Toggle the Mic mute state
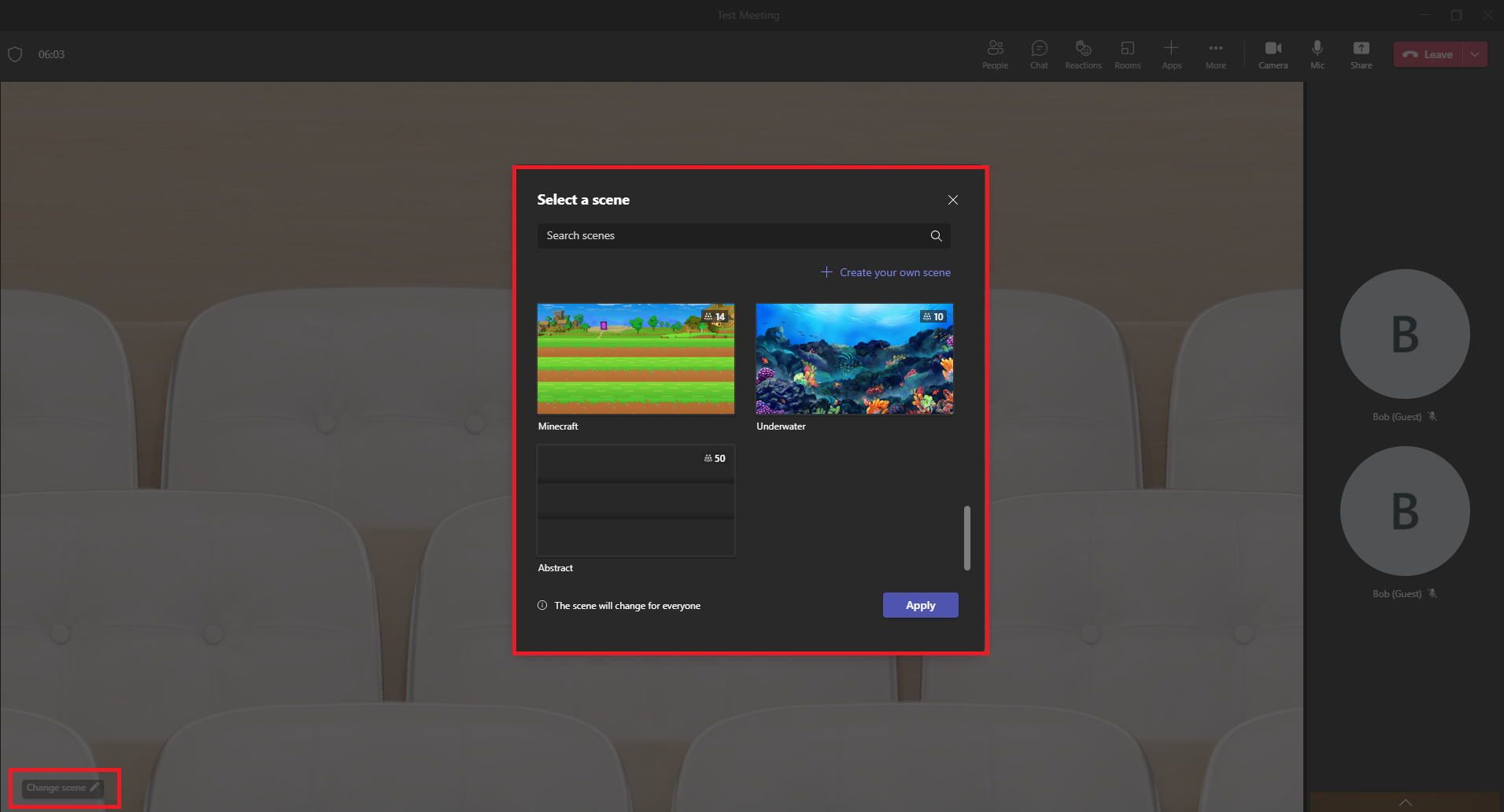Screen dimensions: 1504x812 [x=1317, y=54]
